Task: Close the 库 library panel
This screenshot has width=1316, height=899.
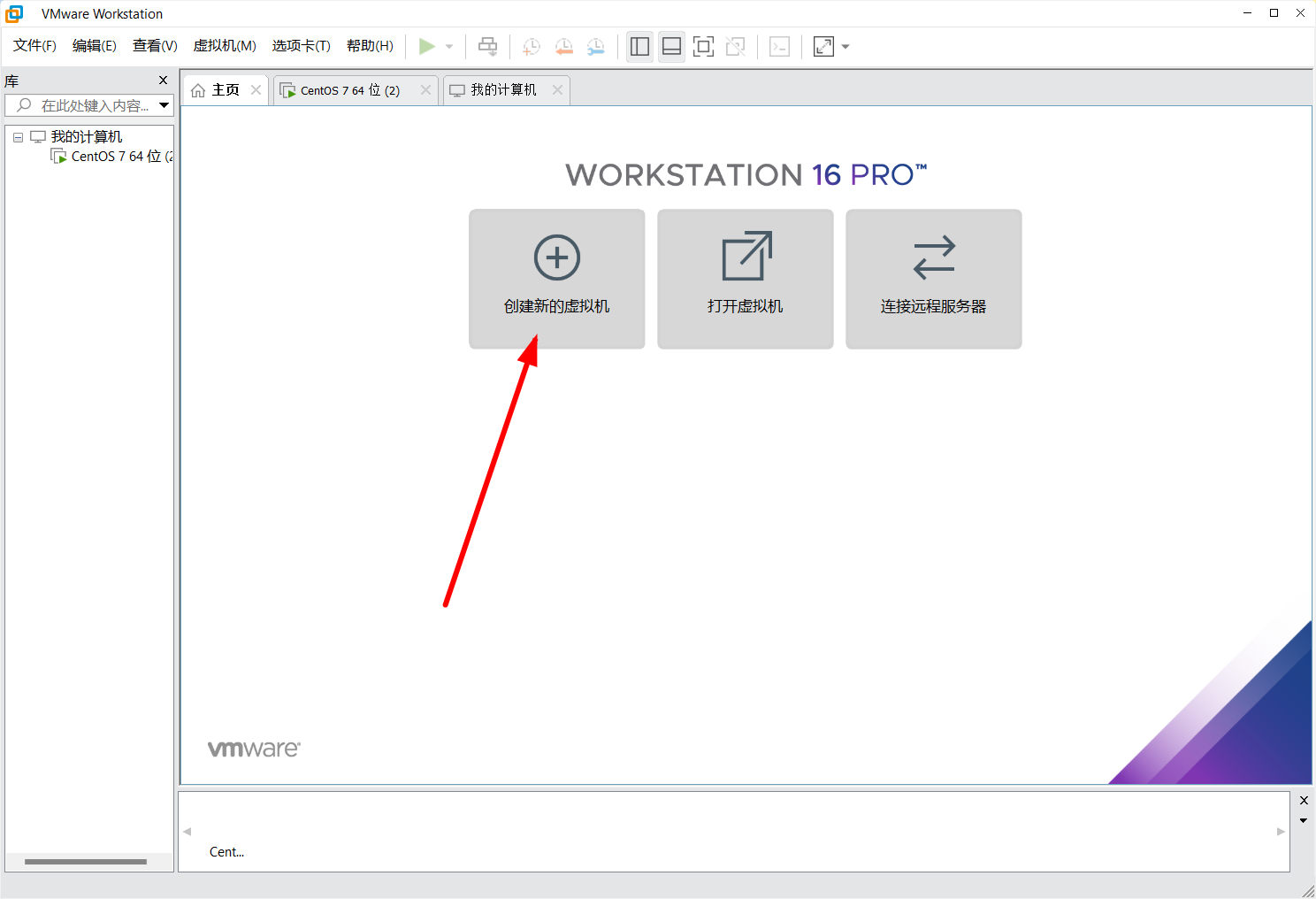Action: coord(163,81)
